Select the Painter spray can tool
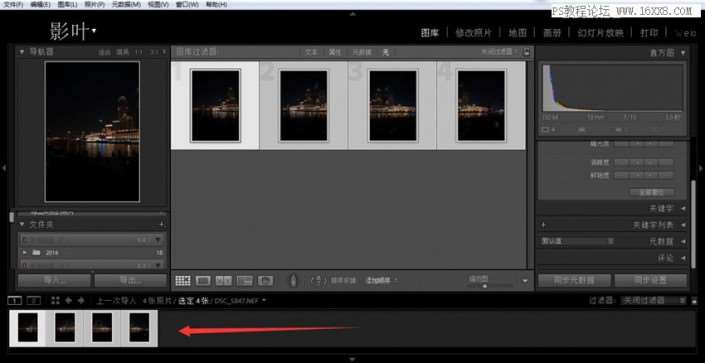The height and width of the screenshot is (363, 705). click(x=293, y=281)
